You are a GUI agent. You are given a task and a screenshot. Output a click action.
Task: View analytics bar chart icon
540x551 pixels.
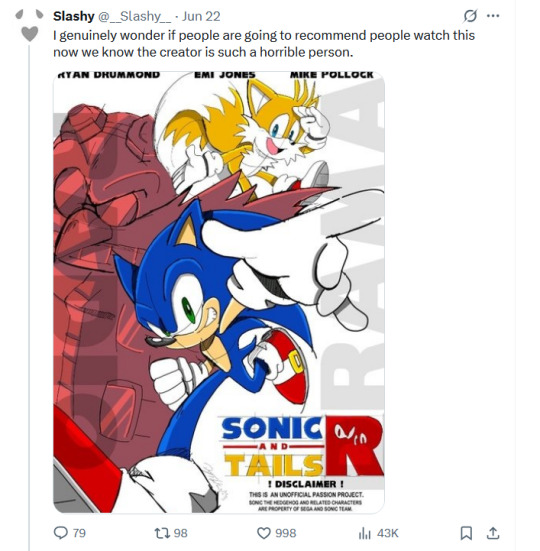pyautogui.click(x=365, y=533)
